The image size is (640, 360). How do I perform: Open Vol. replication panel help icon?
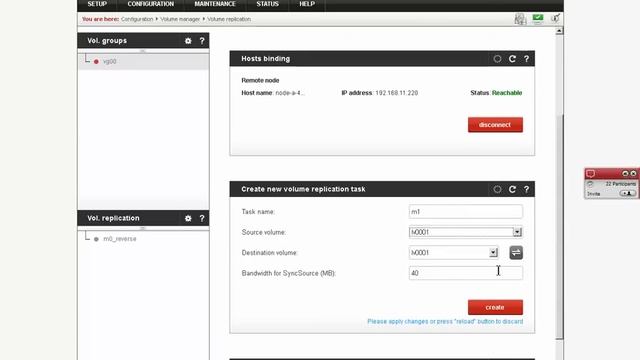[202, 218]
